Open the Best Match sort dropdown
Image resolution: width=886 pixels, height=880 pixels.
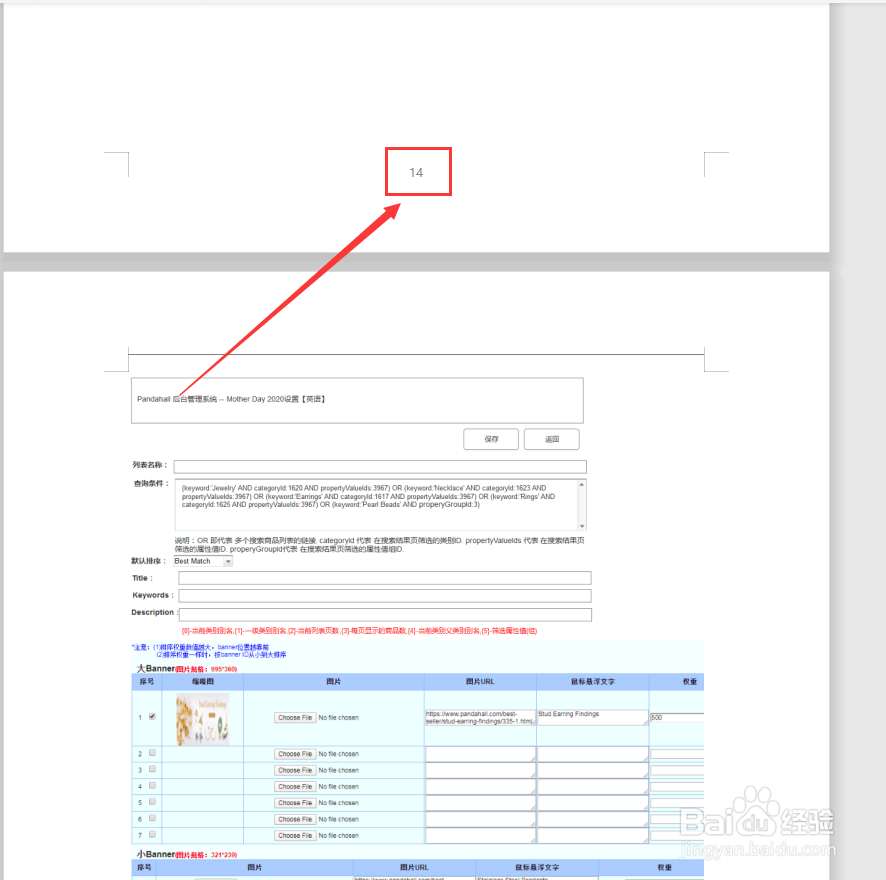[x=203, y=561]
